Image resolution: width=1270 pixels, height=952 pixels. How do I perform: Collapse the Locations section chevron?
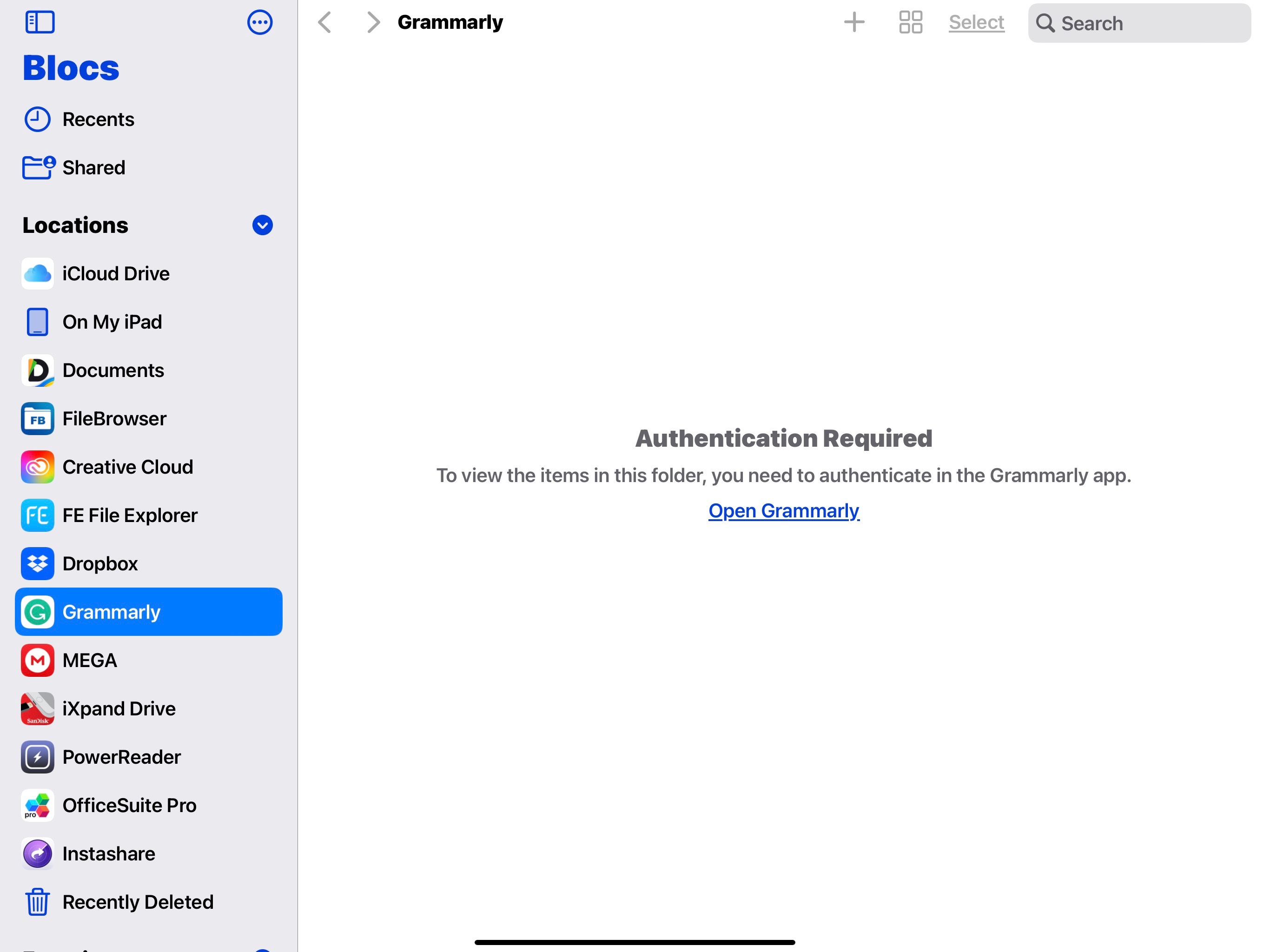(262, 225)
